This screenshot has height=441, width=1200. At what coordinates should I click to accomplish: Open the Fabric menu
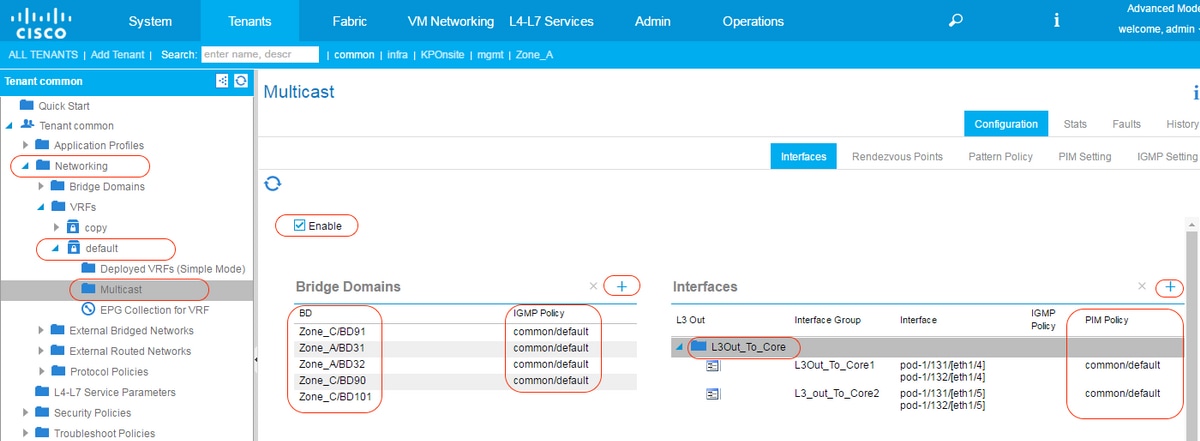[x=350, y=21]
